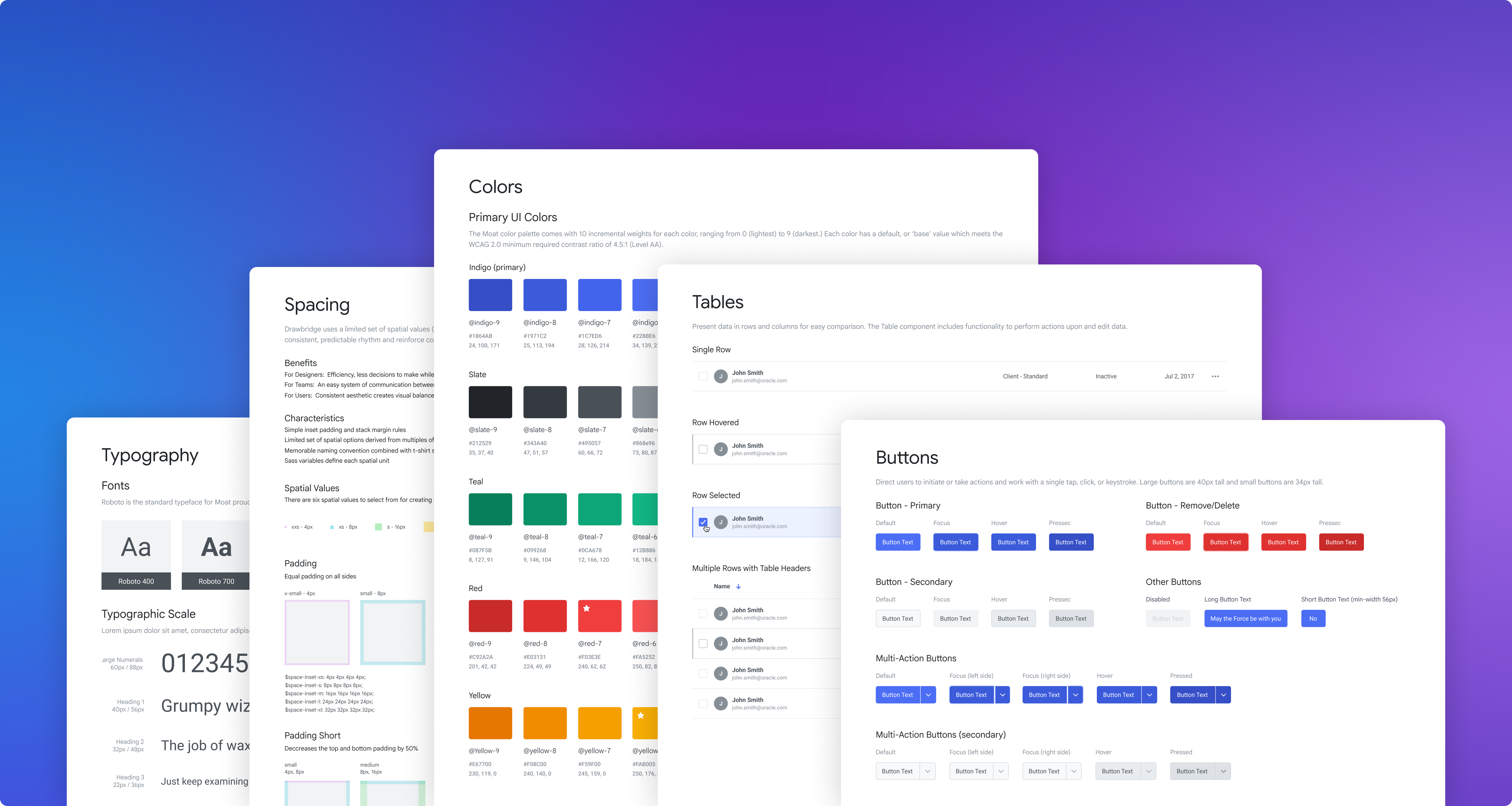Open the three-dot menu in Single Row
Image resolution: width=1512 pixels, height=806 pixels.
point(1215,377)
